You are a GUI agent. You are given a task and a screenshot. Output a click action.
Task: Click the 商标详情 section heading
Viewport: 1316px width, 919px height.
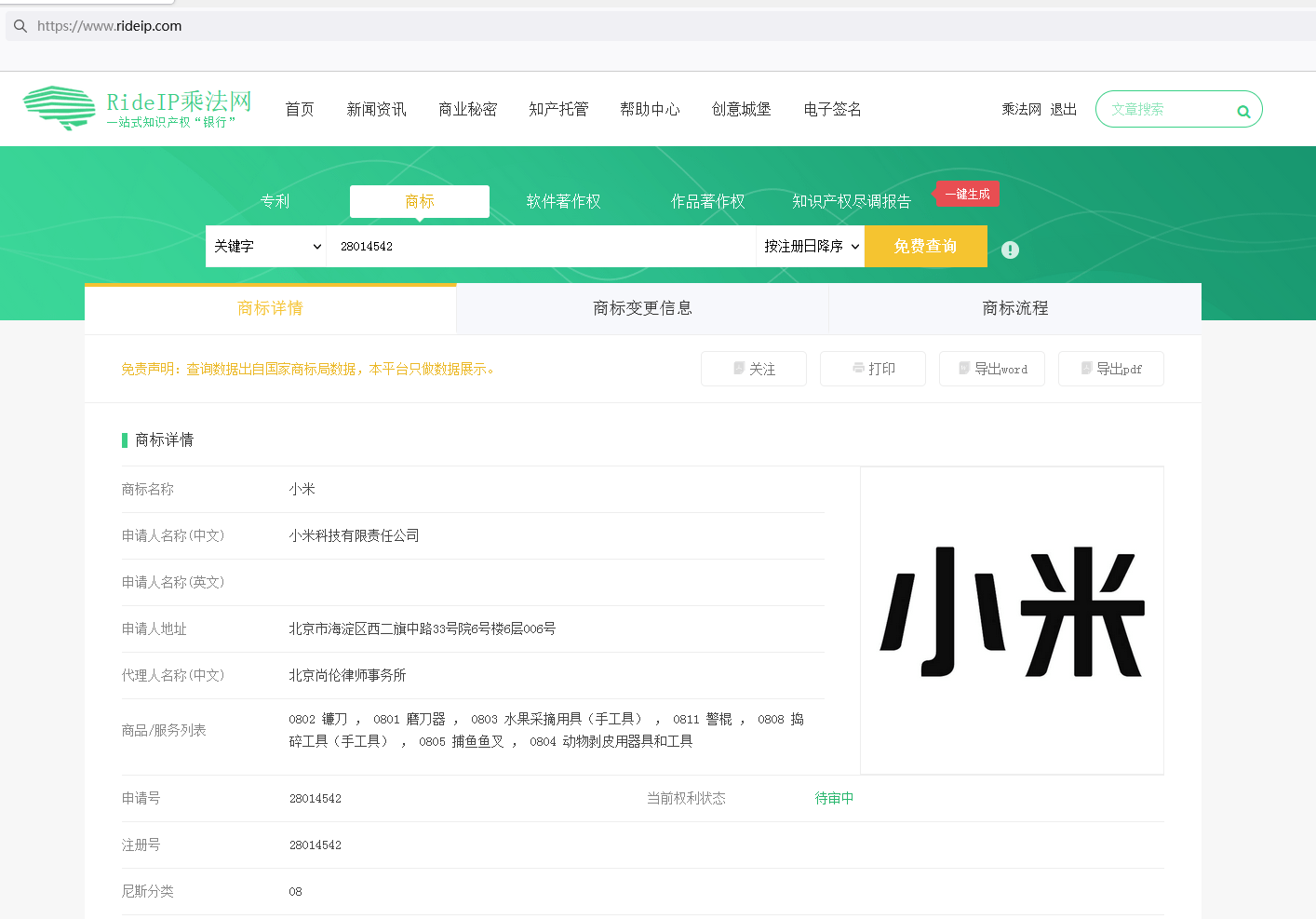[x=164, y=439]
